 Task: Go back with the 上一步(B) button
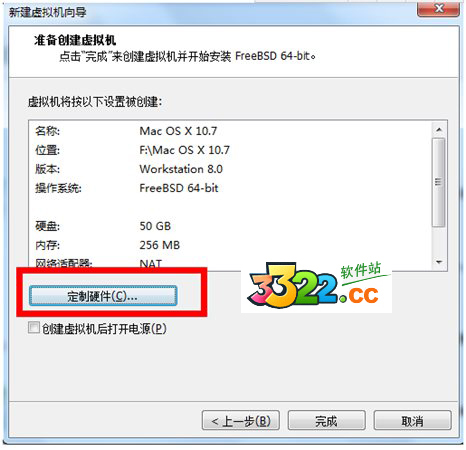pyautogui.click(x=240, y=421)
